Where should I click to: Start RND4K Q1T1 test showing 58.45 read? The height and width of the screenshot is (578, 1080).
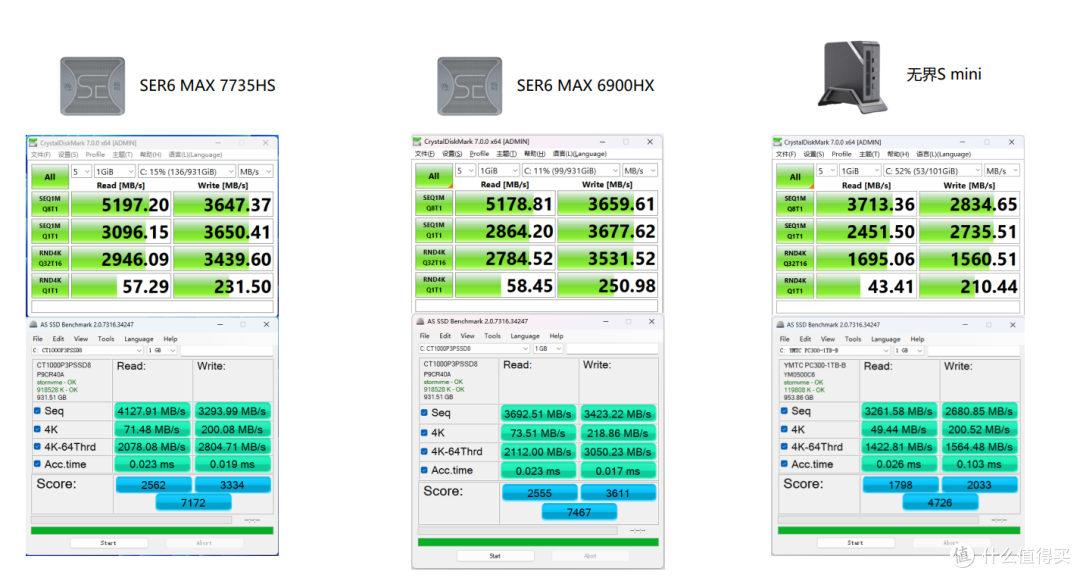pyautogui.click(x=434, y=285)
